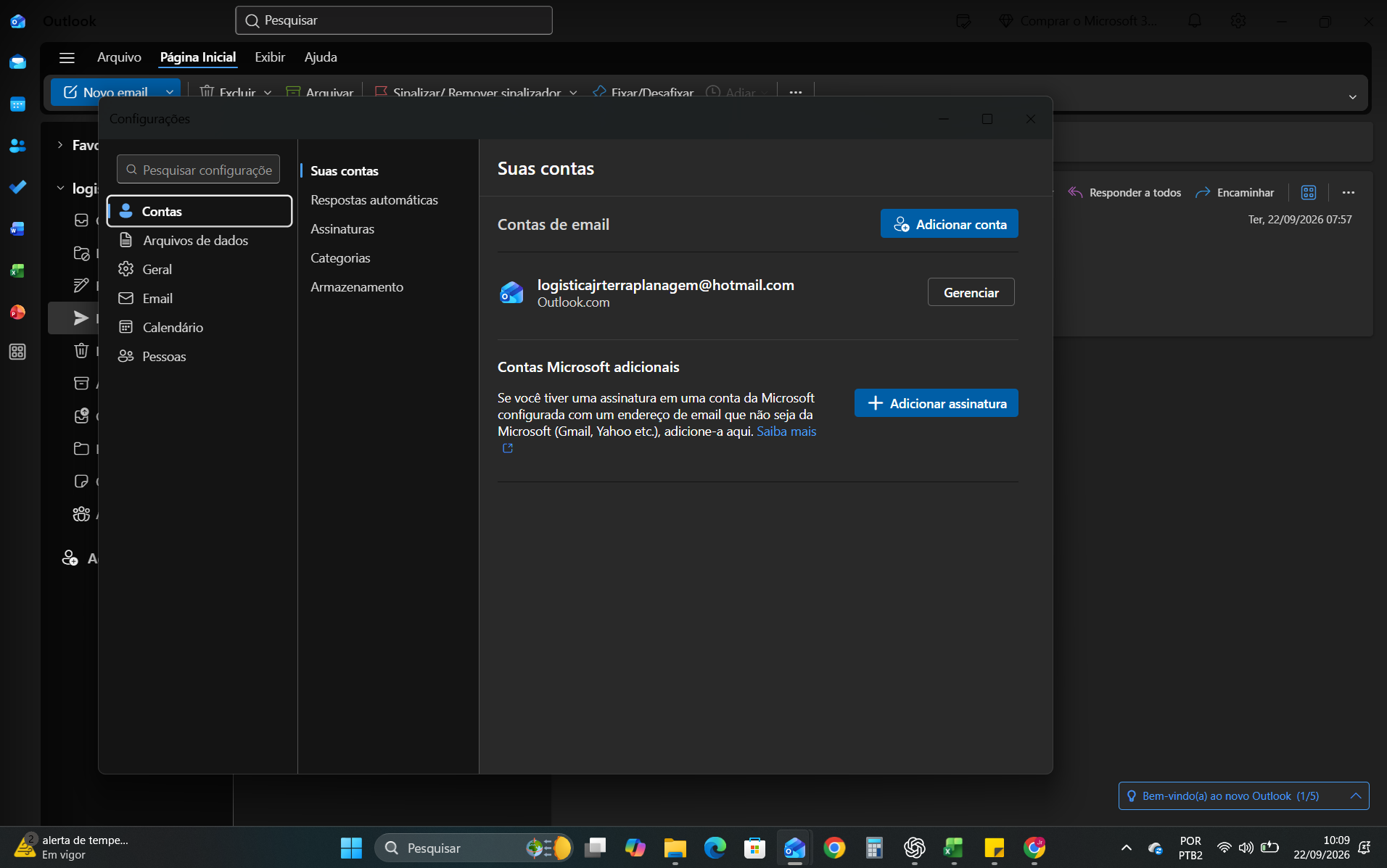This screenshot has width=1387, height=868.
Task: Click the add account icon in folder pane
Action: [70, 558]
